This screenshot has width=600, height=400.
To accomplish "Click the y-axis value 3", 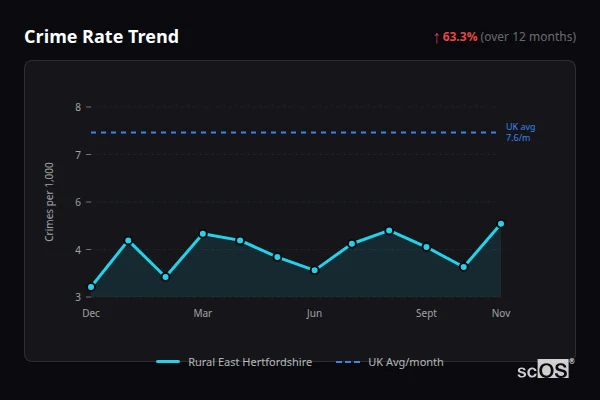I will click(78, 297).
